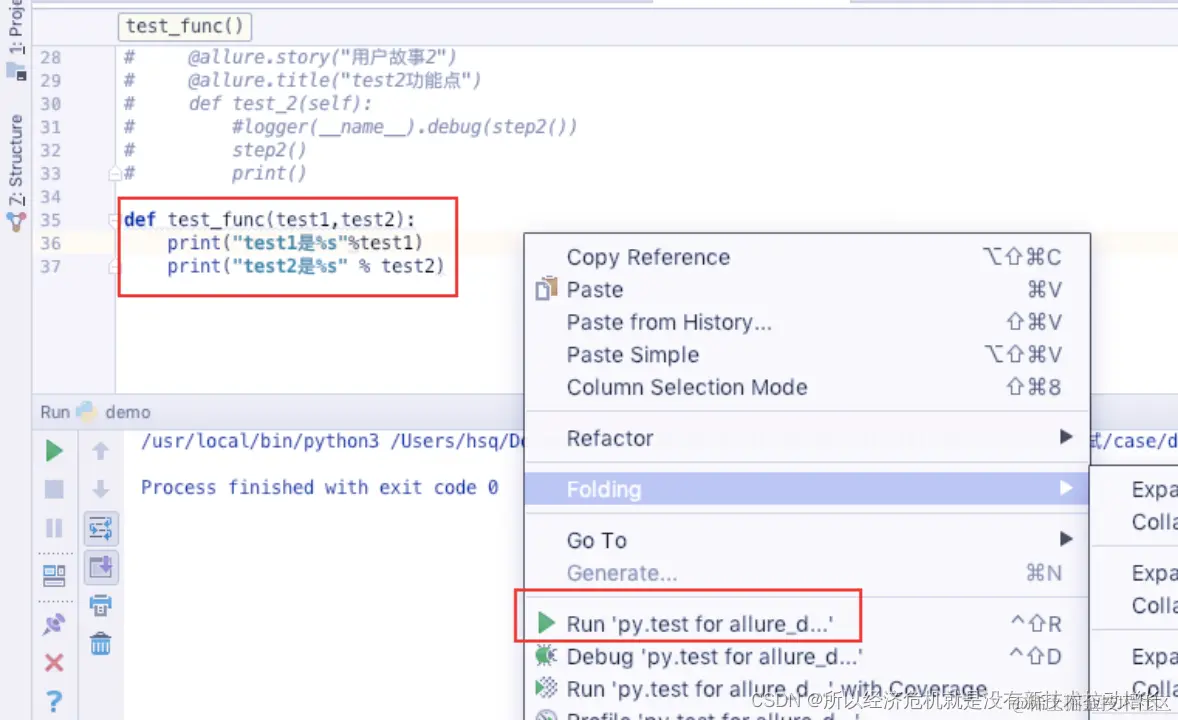
Task: Toggle the Pin Tab pushpin icon
Action: click(x=53, y=623)
